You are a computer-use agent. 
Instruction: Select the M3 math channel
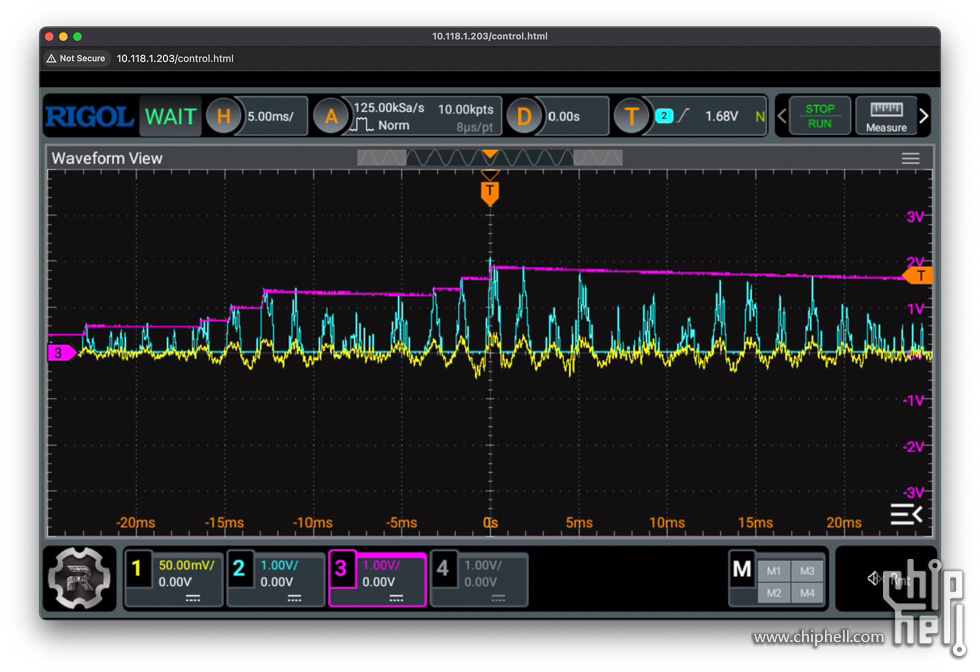click(x=807, y=571)
